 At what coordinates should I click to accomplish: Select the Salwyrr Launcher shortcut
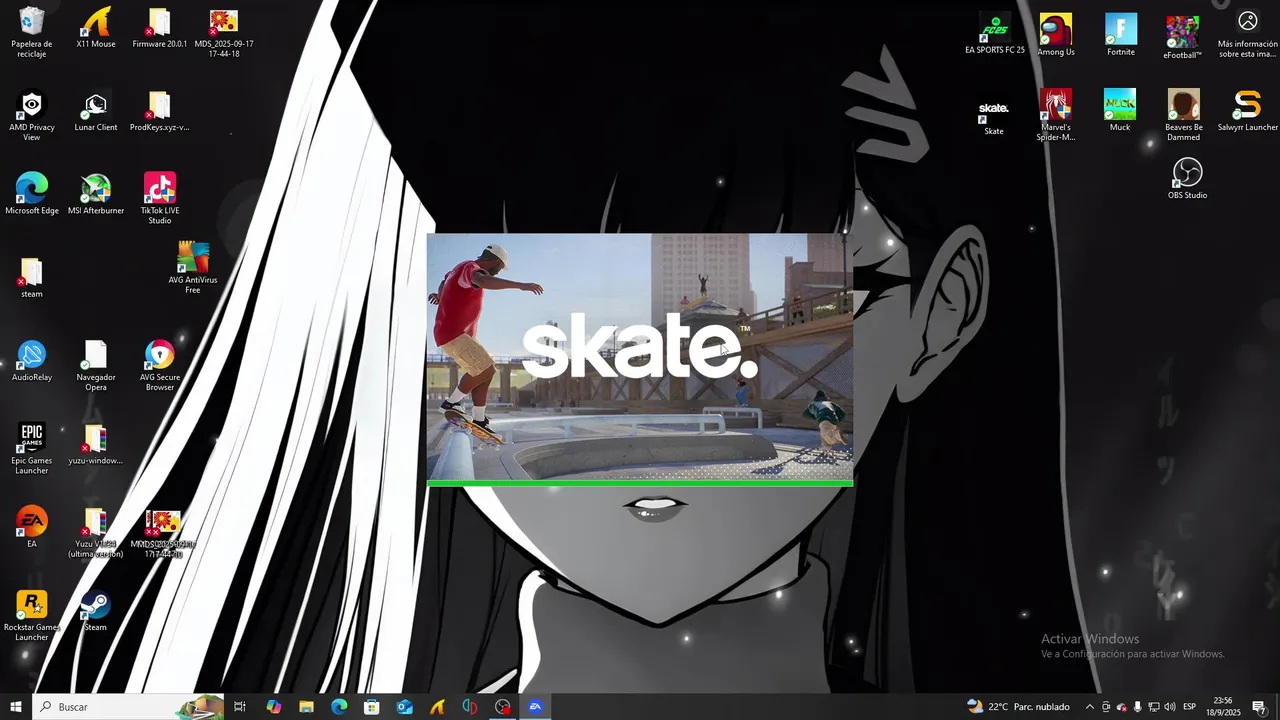tap(1248, 110)
